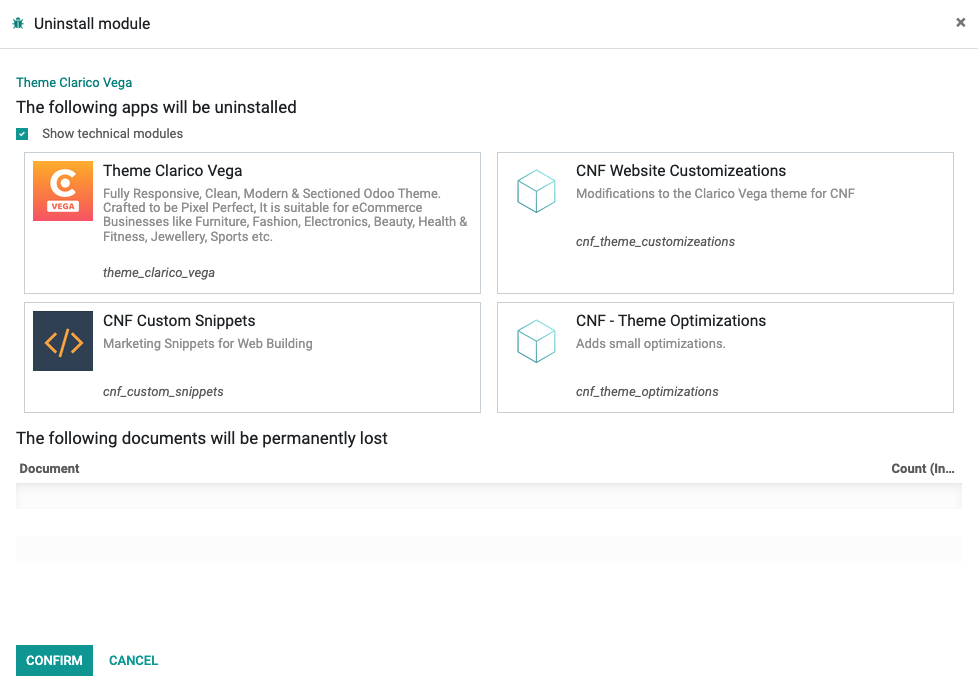Viewport: 978px width, 698px height.
Task: Uncheck Show technical modules checkbox
Action: pos(22,133)
